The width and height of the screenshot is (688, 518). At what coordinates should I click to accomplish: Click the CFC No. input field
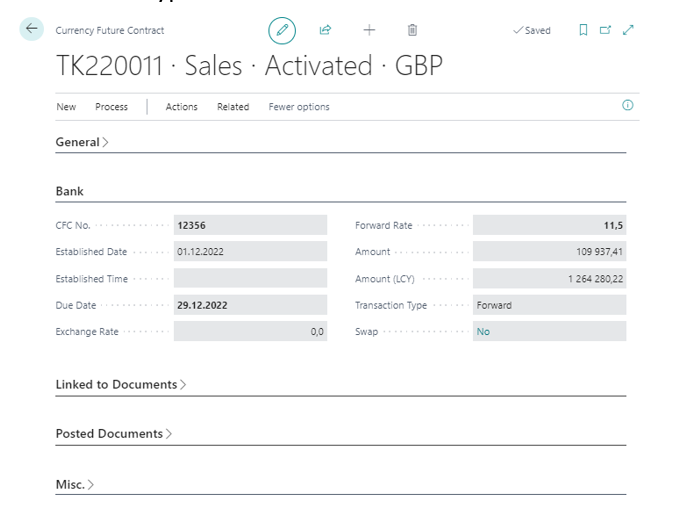250,225
